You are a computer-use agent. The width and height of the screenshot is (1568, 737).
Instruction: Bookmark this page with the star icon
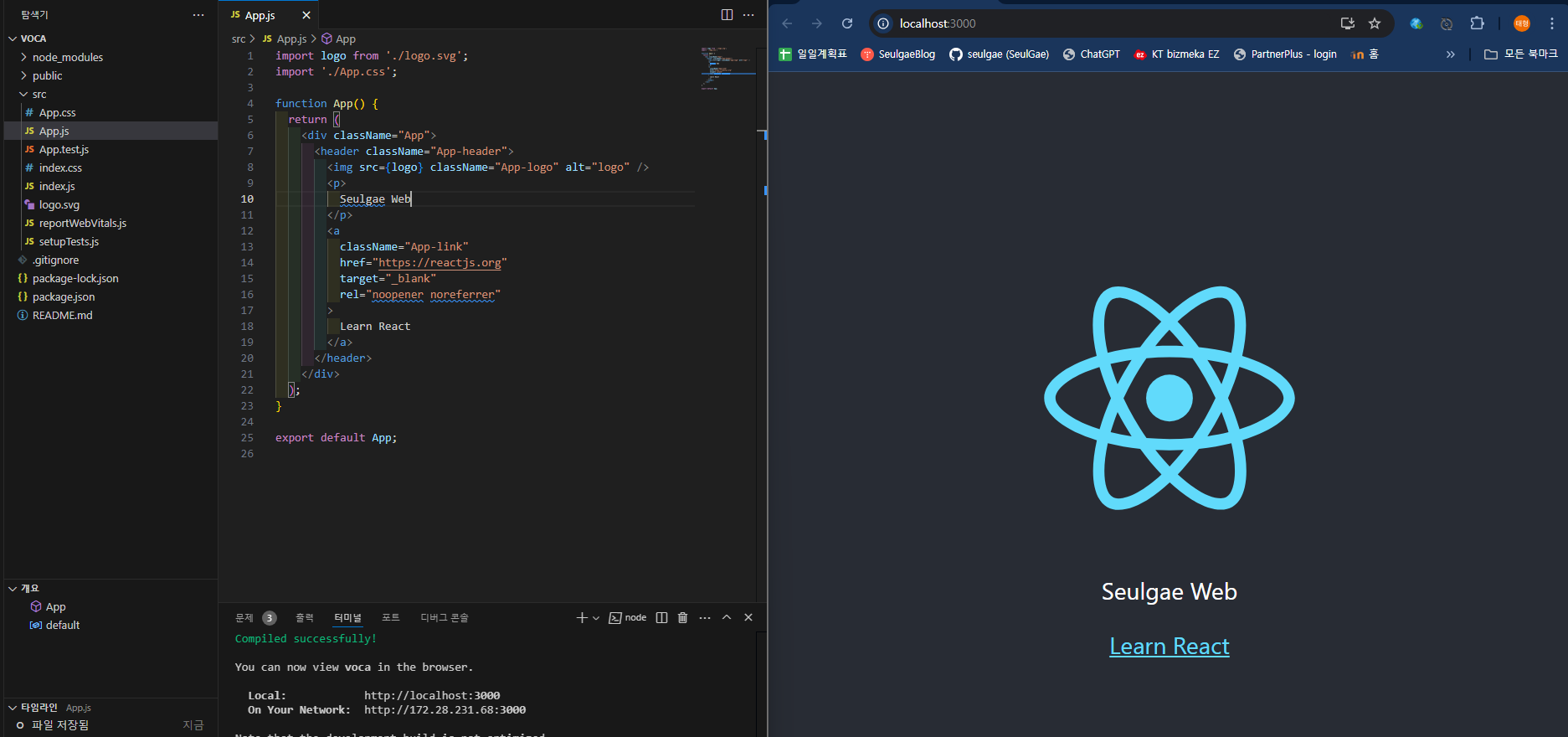[x=1375, y=23]
